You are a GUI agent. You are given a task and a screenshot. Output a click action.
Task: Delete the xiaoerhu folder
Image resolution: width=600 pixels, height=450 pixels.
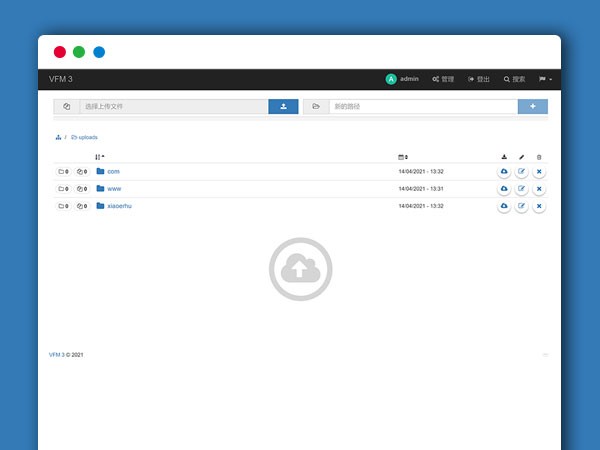pyautogui.click(x=539, y=206)
